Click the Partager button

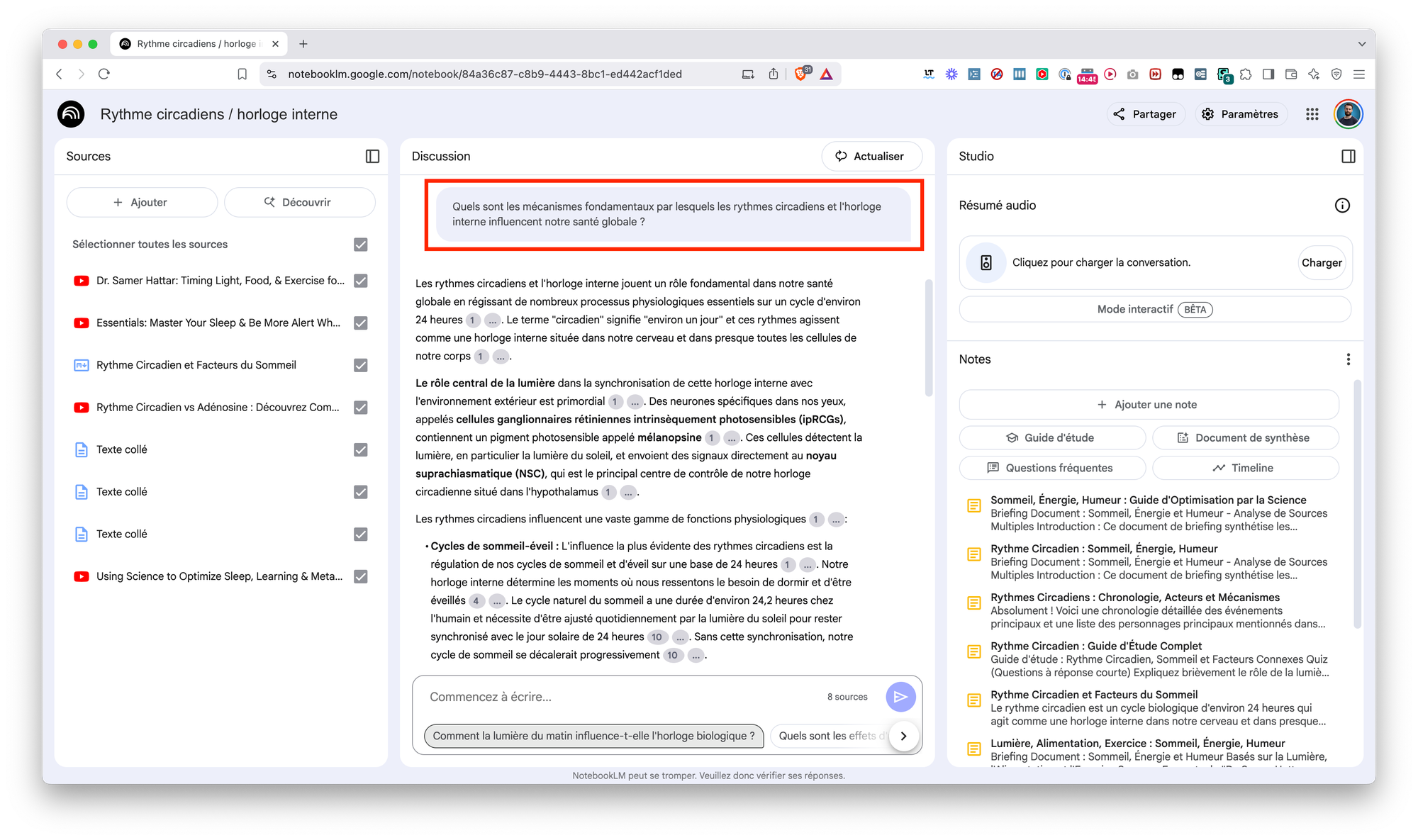pyautogui.click(x=1145, y=114)
